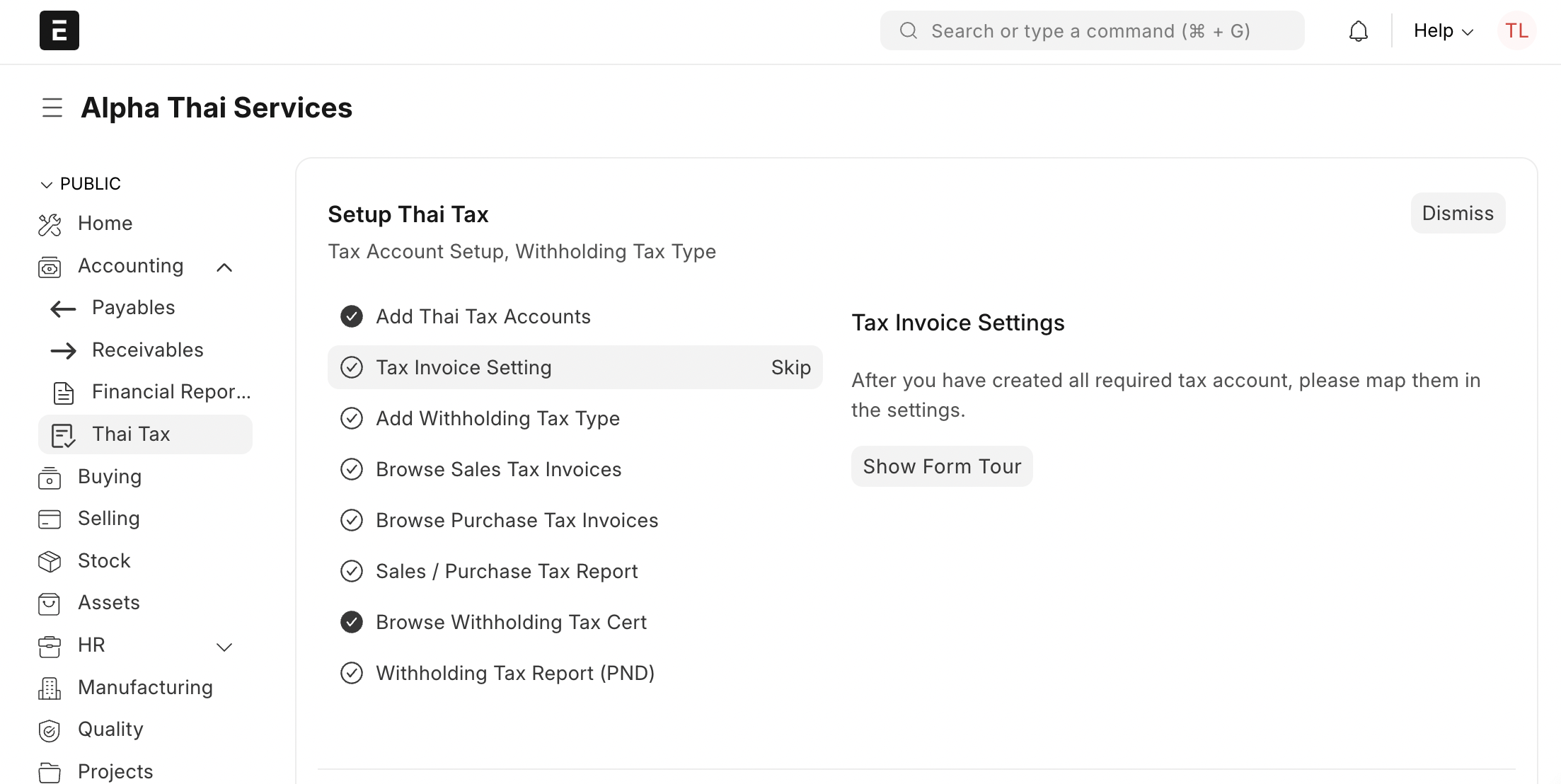The image size is (1561, 784).
Task: Open the TL user avatar
Action: tap(1516, 31)
